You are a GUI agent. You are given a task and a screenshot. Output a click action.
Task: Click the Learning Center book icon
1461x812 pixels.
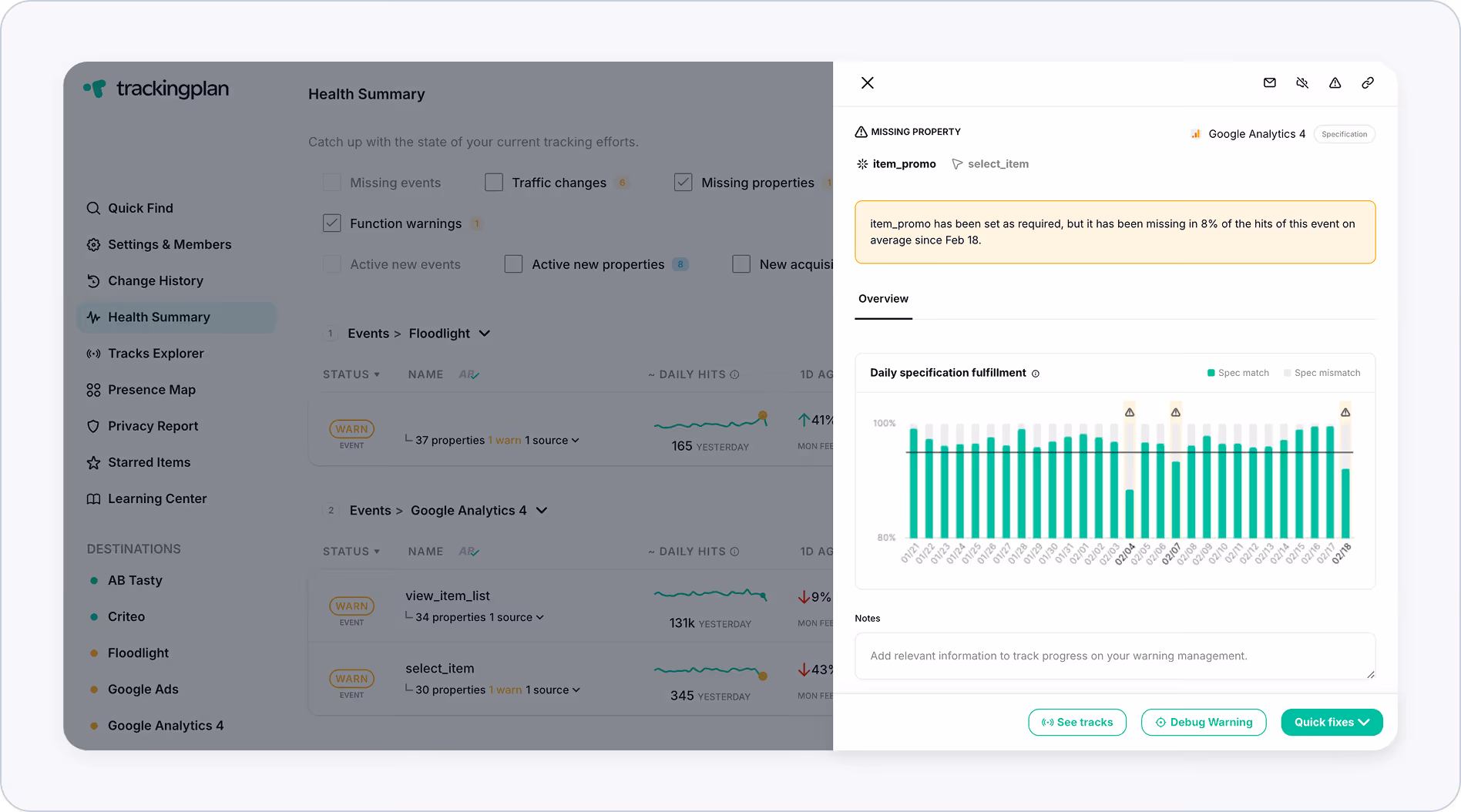93,498
